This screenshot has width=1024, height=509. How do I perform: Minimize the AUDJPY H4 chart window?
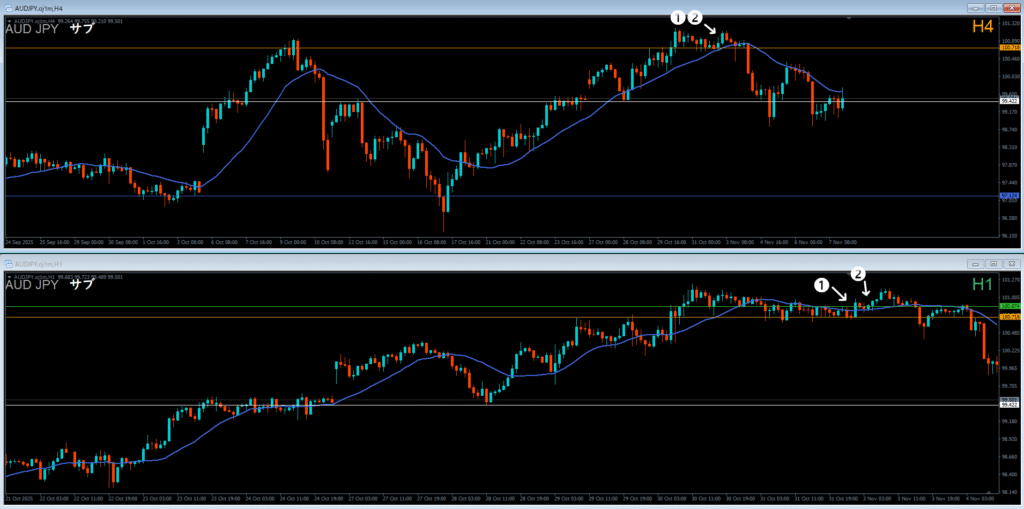pyautogui.click(x=977, y=8)
